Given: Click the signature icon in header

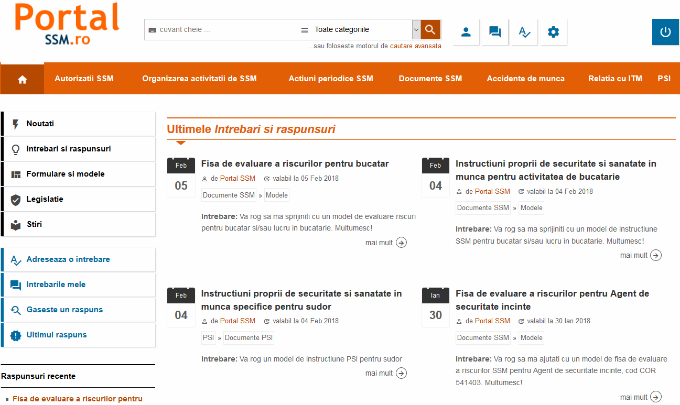Looking at the screenshot, I should point(524,32).
